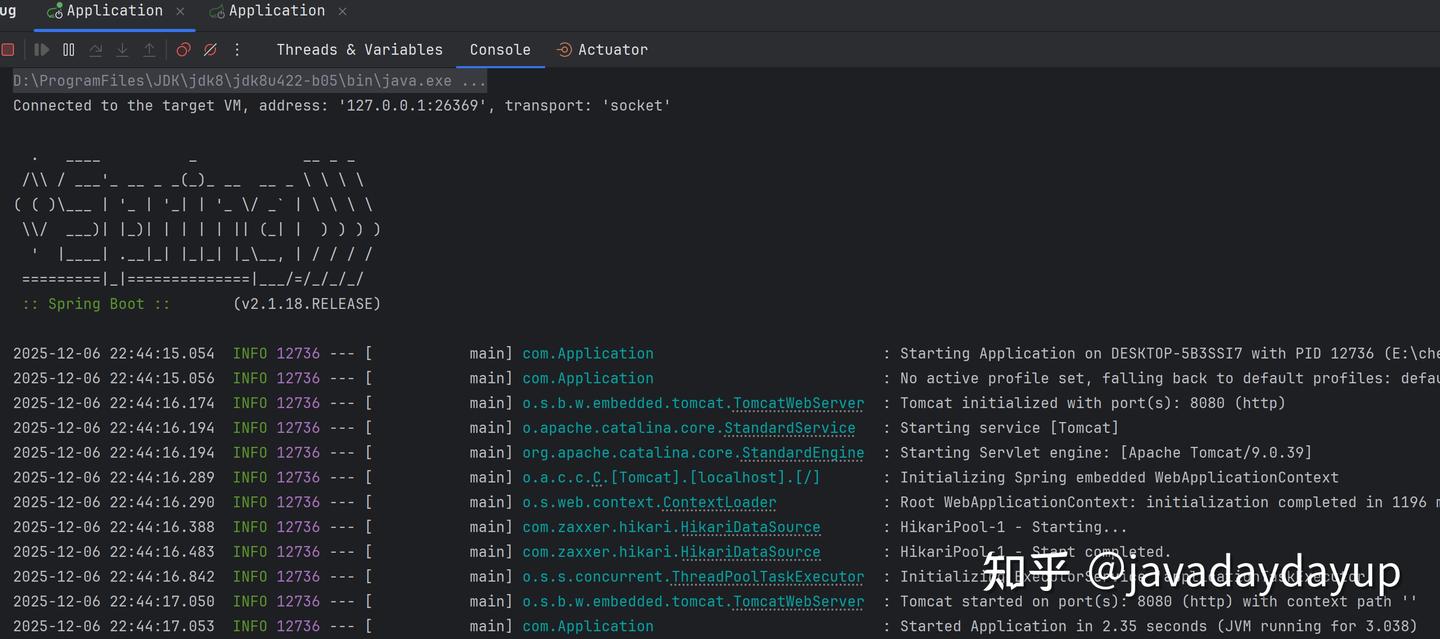Click 'Tomcat initialized with port(s): 8080 (http)'
Viewport: 1440px width, 639px height.
click(x=1092, y=403)
